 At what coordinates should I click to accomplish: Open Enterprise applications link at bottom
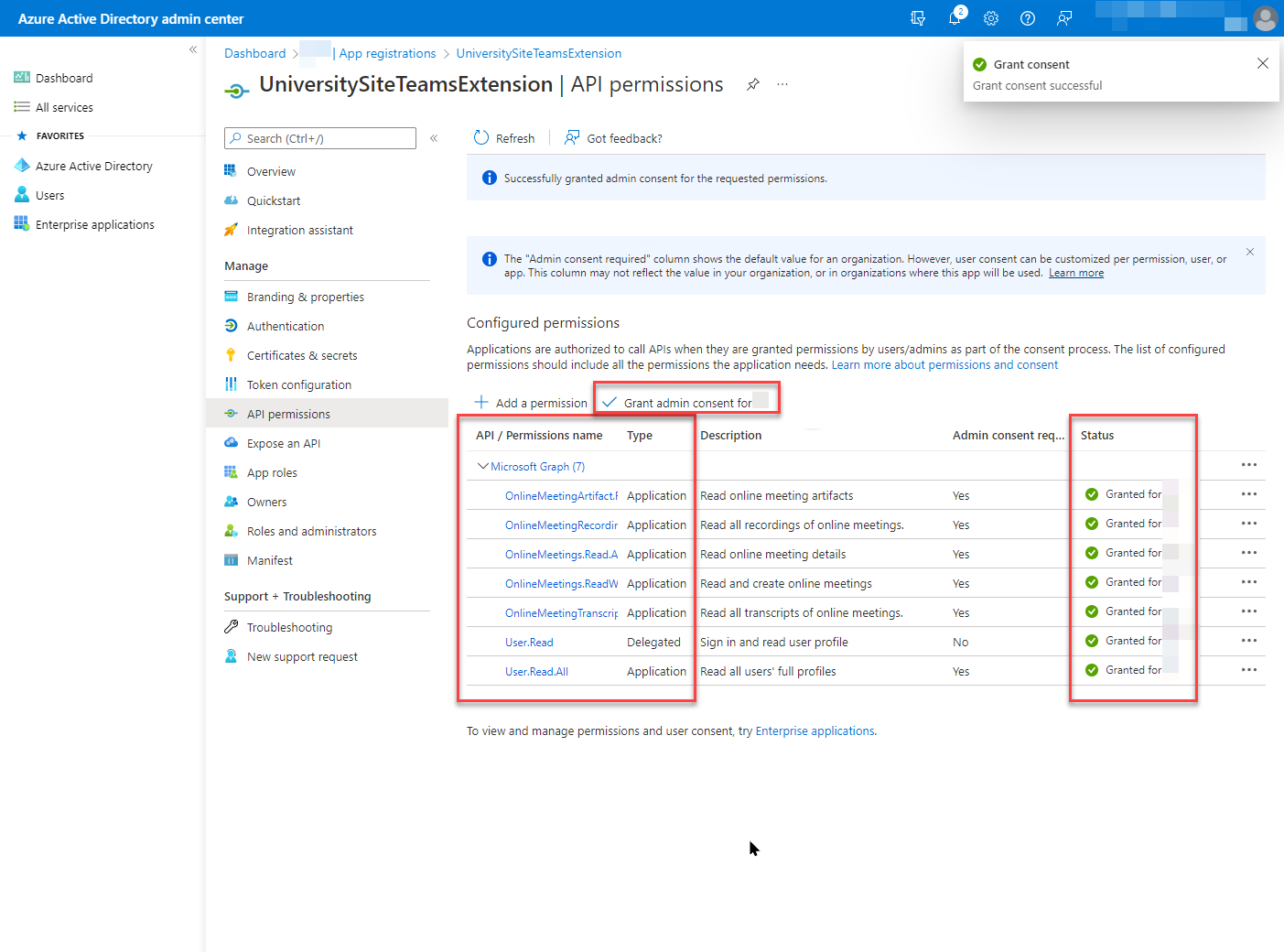pyautogui.click(x=815, y=730)
